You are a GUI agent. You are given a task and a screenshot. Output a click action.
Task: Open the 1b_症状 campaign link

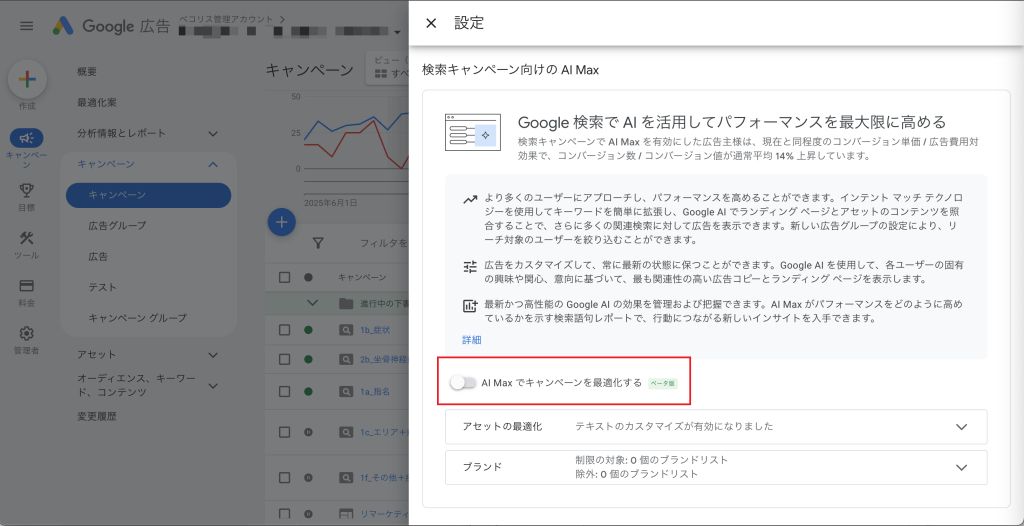(376, 330)
